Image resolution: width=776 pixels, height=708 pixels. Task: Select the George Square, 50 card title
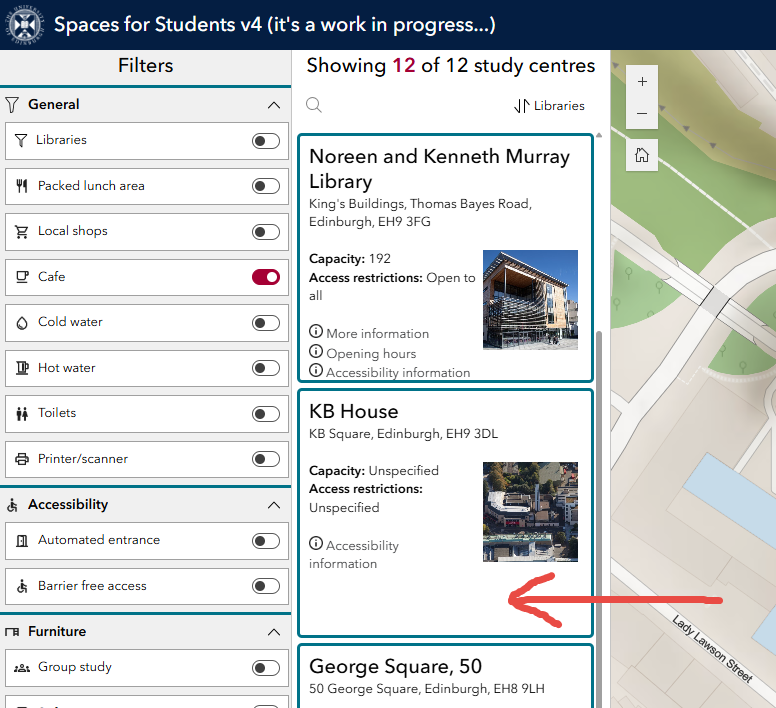tap(395, 666)
